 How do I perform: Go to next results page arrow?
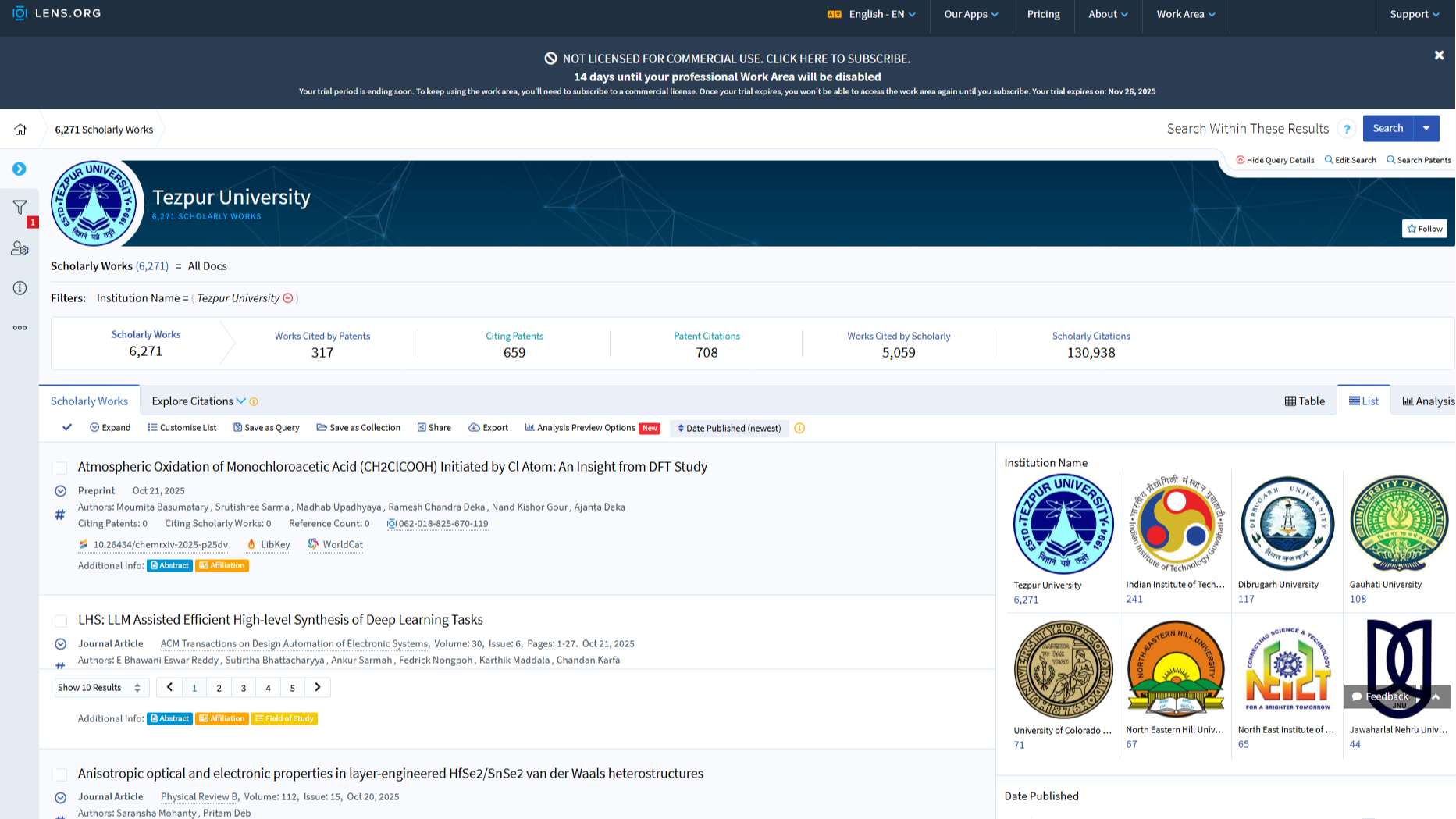(x=318, y=687)
